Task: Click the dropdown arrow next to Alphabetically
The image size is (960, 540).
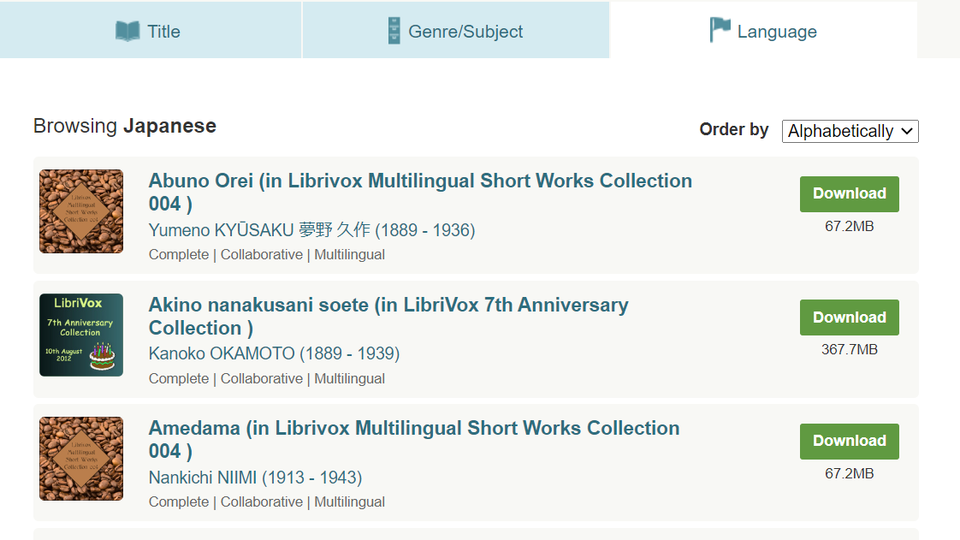Action: [907, 131]
